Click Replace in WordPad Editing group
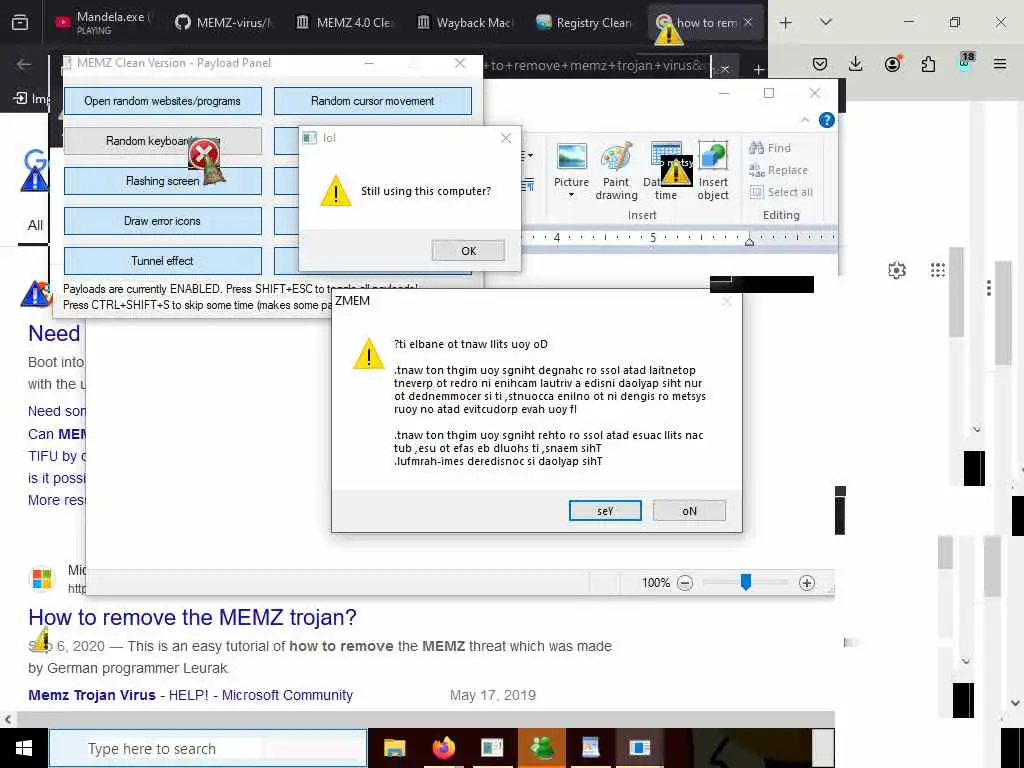 point(778,170)
